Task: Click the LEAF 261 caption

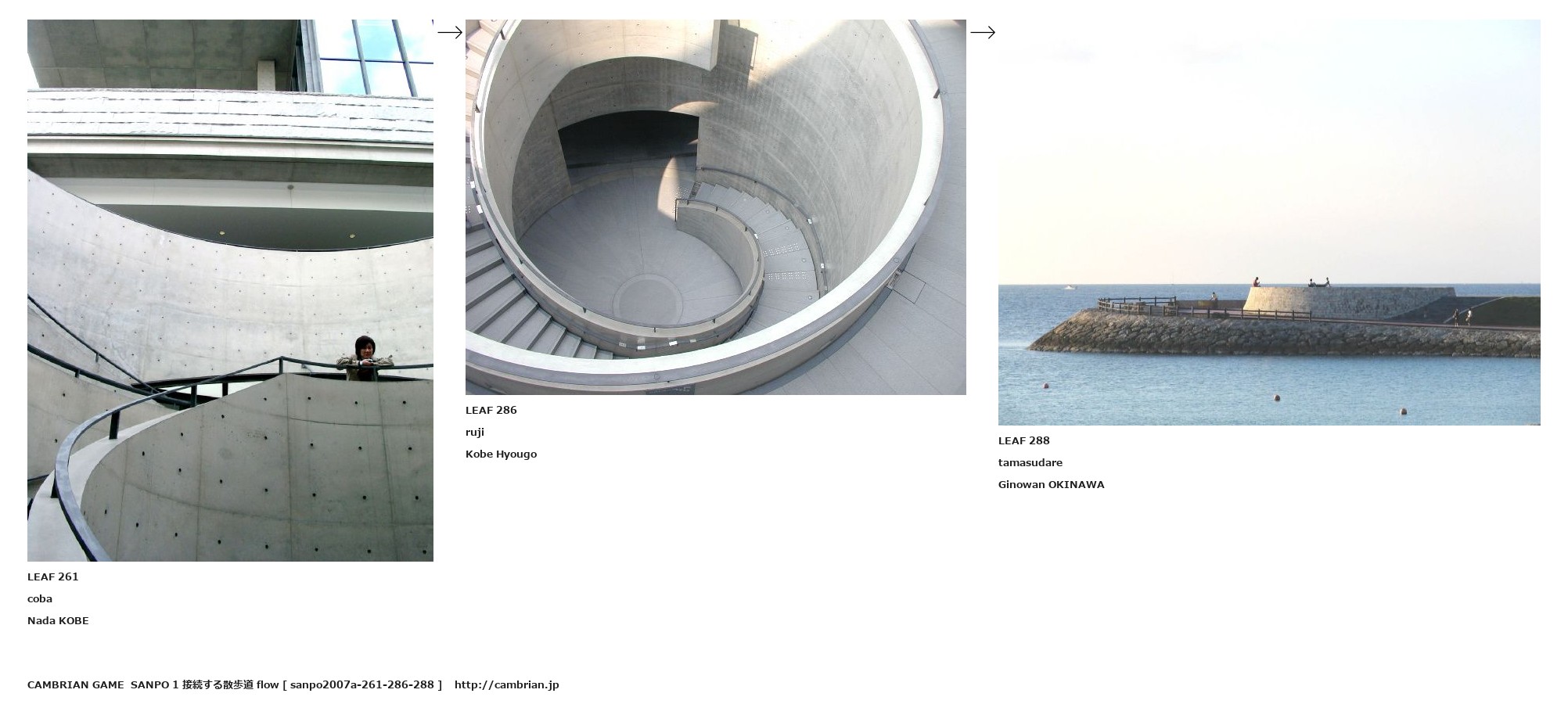Action: tap(53, 576)
